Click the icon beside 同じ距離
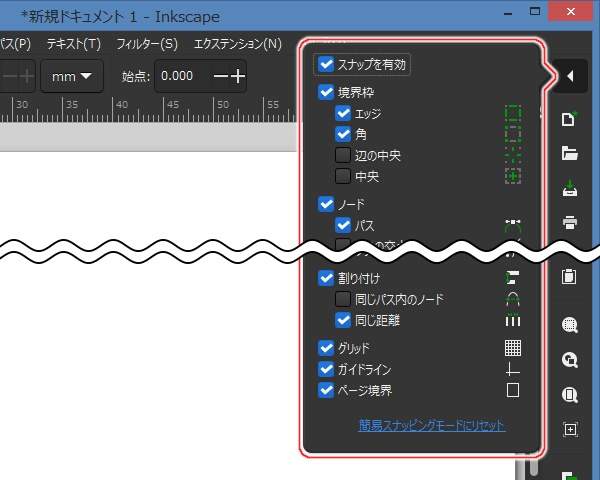The image size is (600, 480). point(513,320)
